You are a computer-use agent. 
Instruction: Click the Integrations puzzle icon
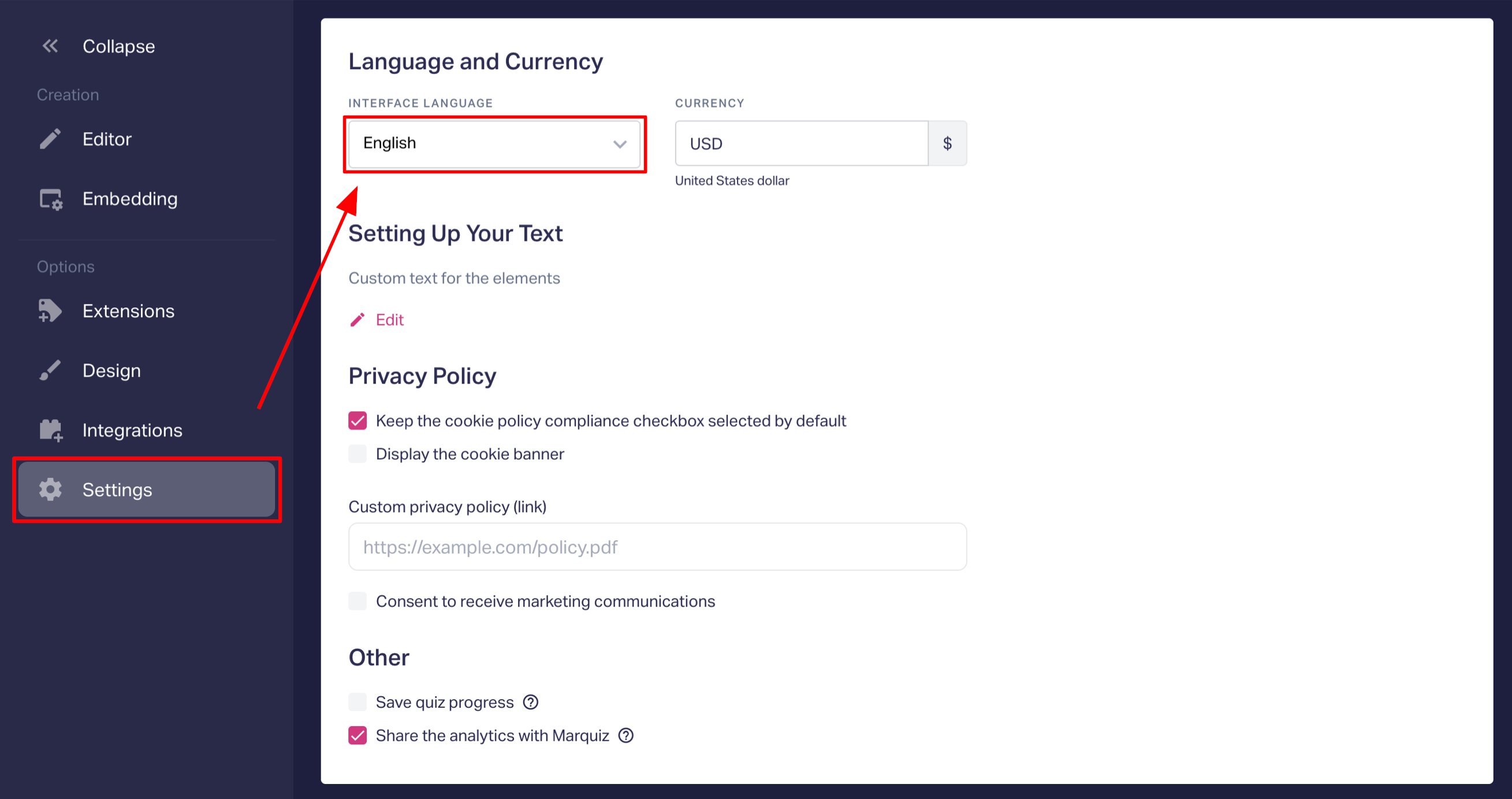point(51,430)
